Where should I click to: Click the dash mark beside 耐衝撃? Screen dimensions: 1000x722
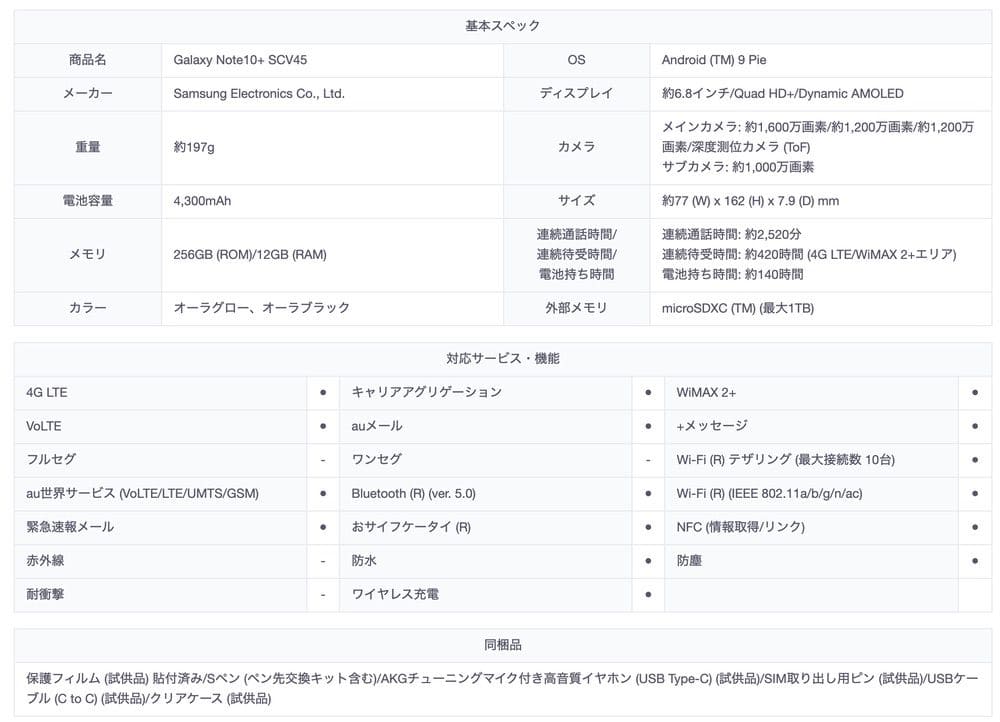coord(322,595)
